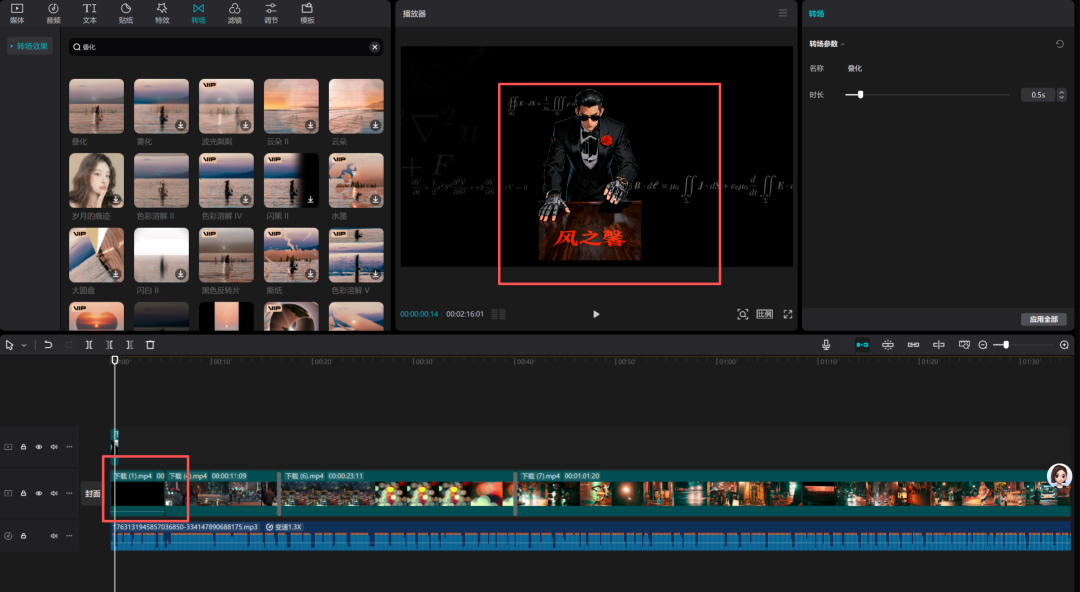Image resolution: width=1080 pixels, height=592 pixels.
Task: Open the 滤镜 filters panel
Action: pos(234,12)
